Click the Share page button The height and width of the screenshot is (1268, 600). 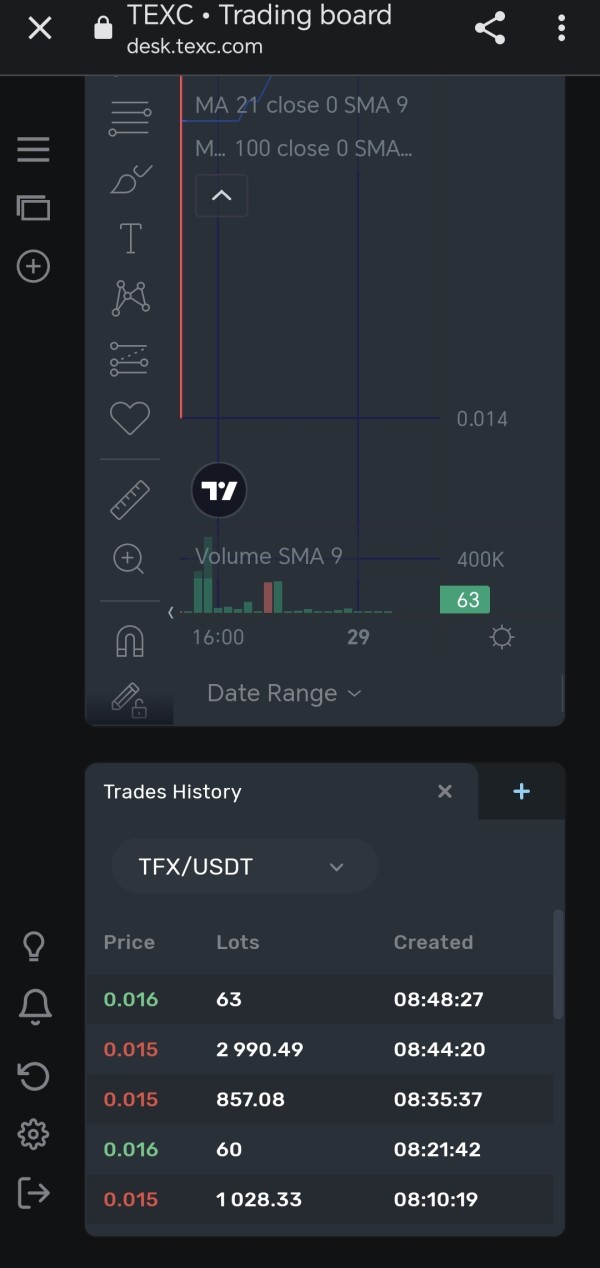pyautogui.click(x=490, y=28)
